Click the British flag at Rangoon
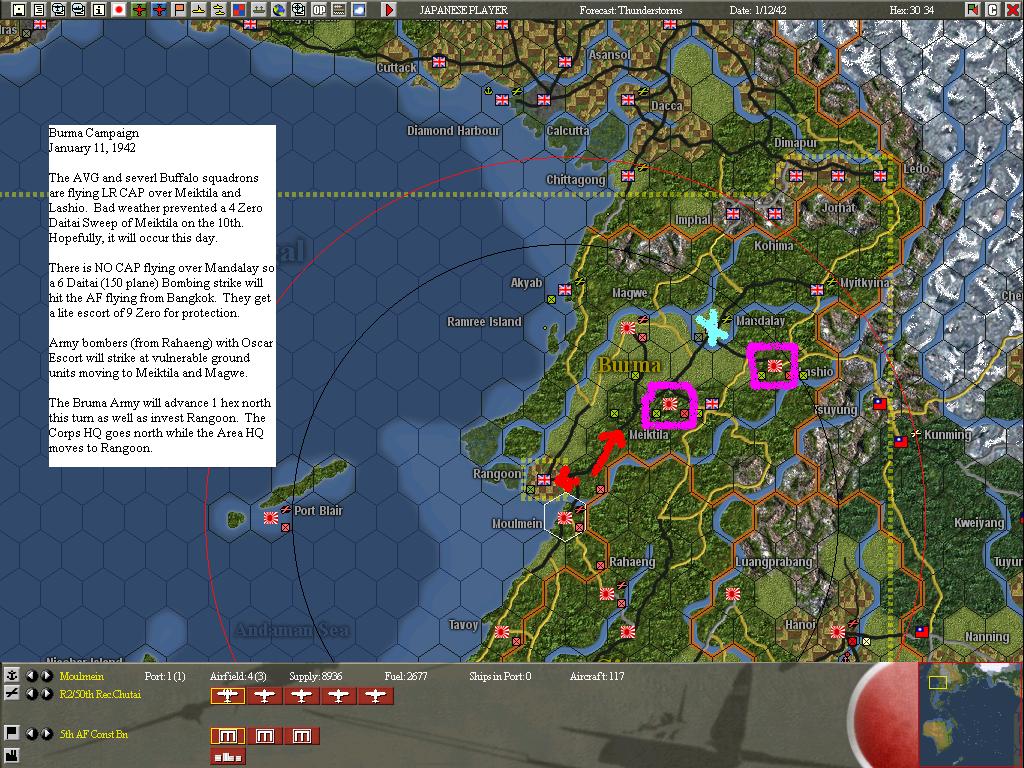Image resolution: width=1024 pixels, height=768 pixels. pyautogui.click(x=543, y=479)
